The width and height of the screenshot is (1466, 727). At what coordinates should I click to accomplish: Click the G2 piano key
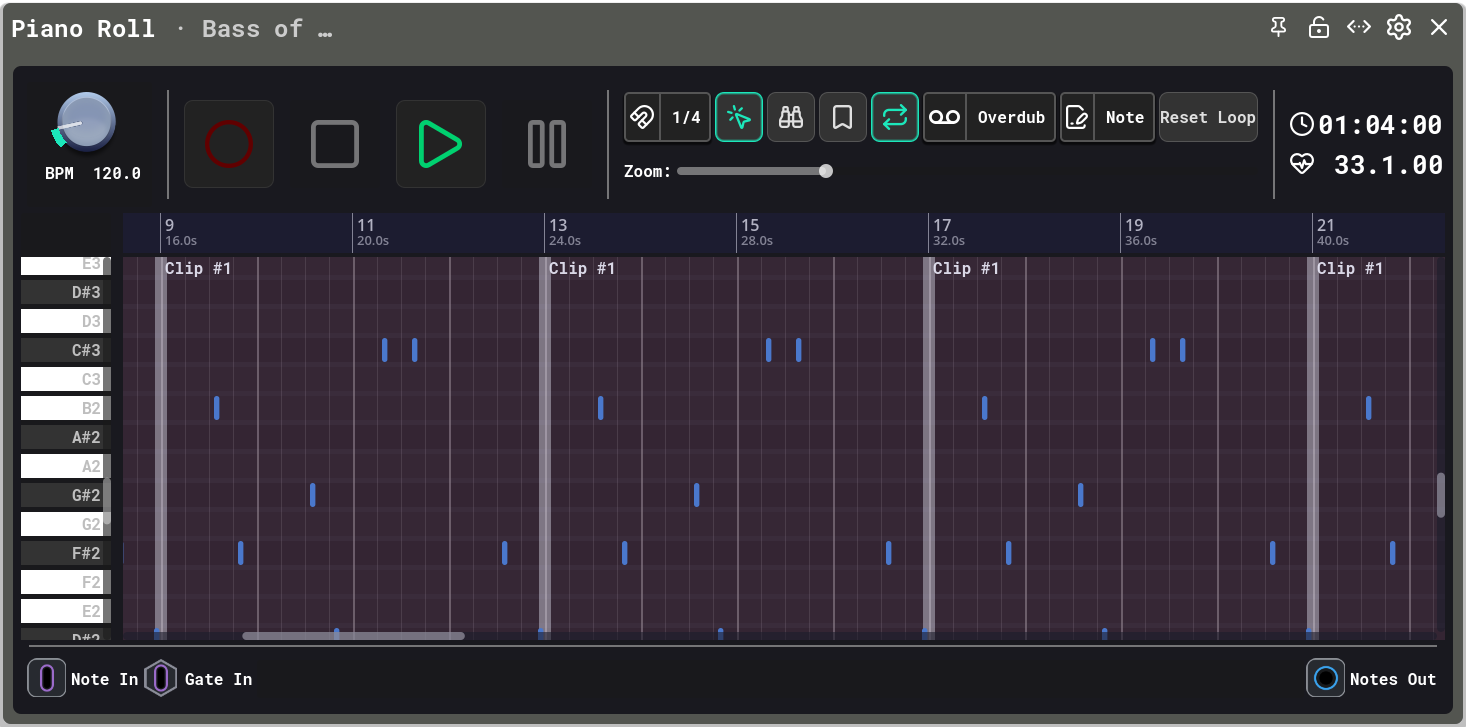[x=66, y=524]
